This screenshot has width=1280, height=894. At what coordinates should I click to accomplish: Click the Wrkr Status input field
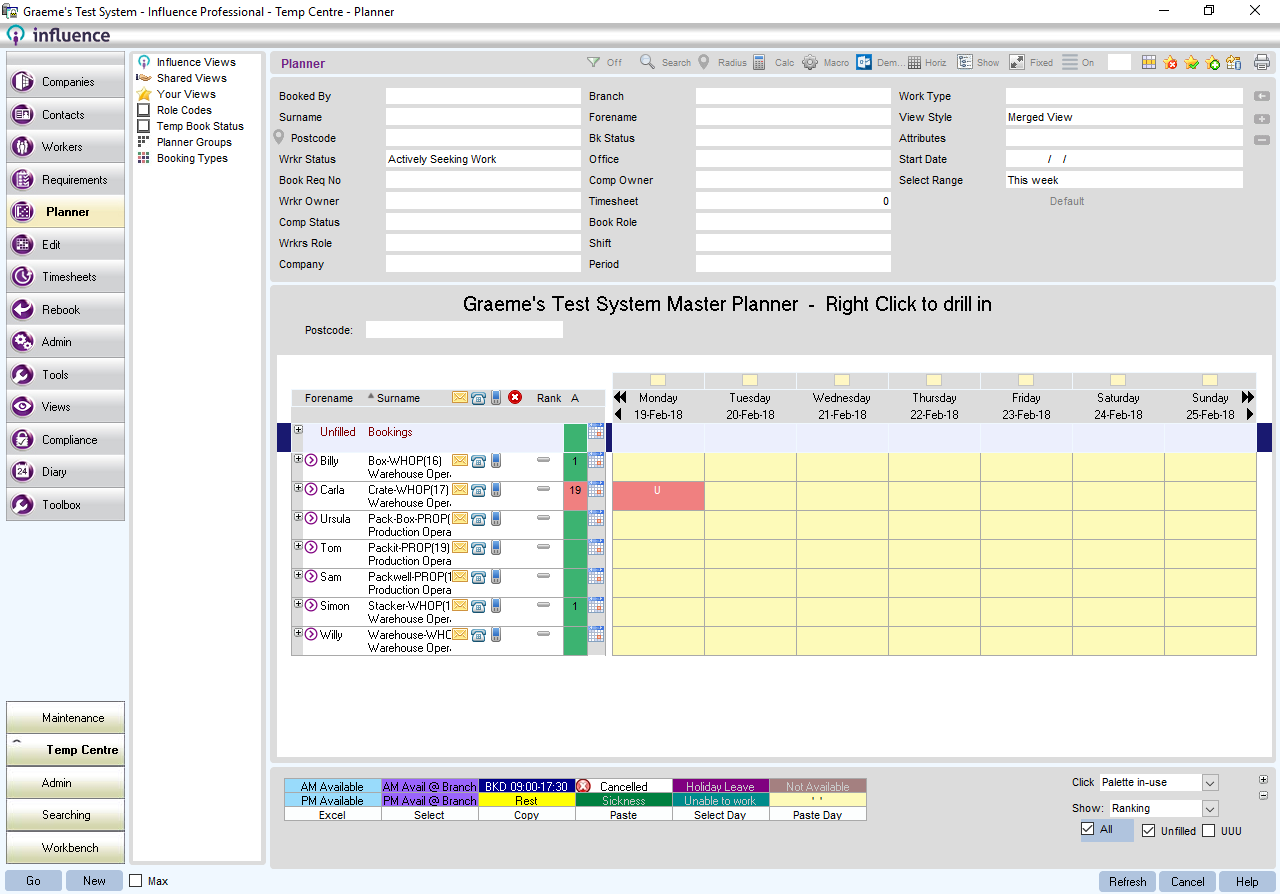(x=482, y=159)
